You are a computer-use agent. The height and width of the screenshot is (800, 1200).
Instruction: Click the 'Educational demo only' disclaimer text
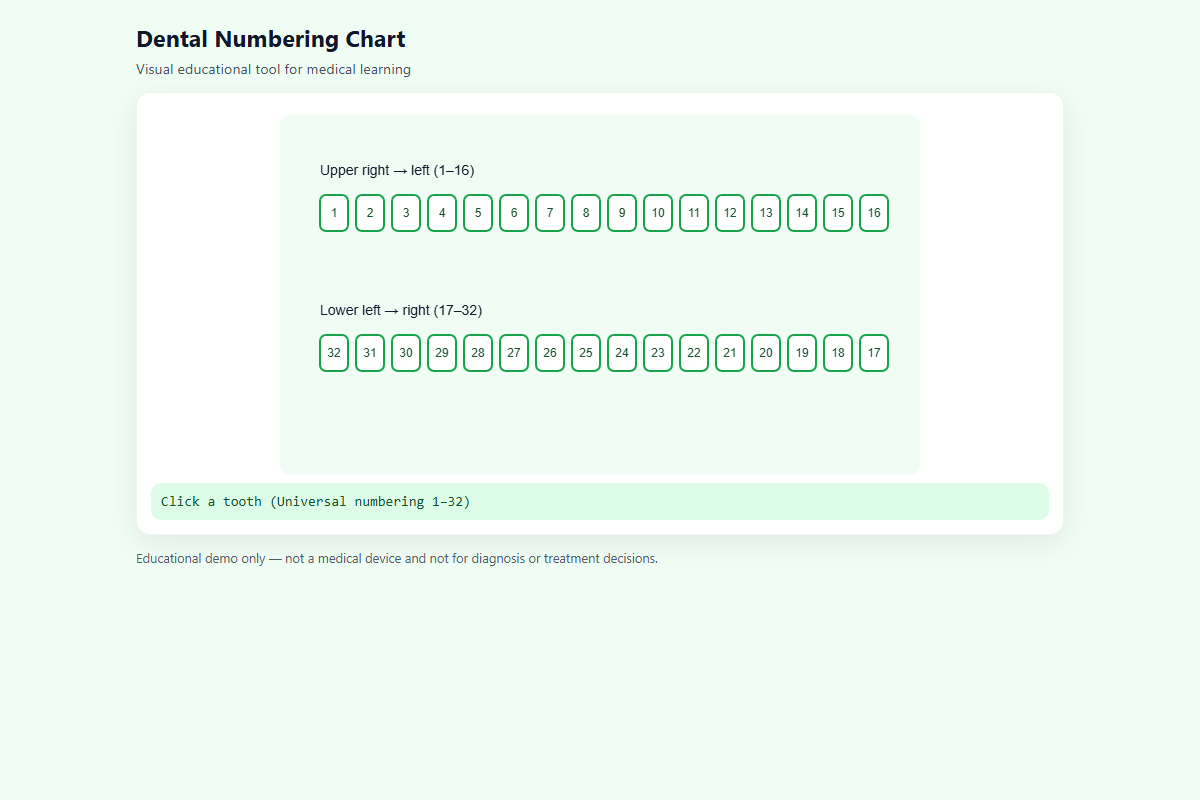click(x=397, y=559)
